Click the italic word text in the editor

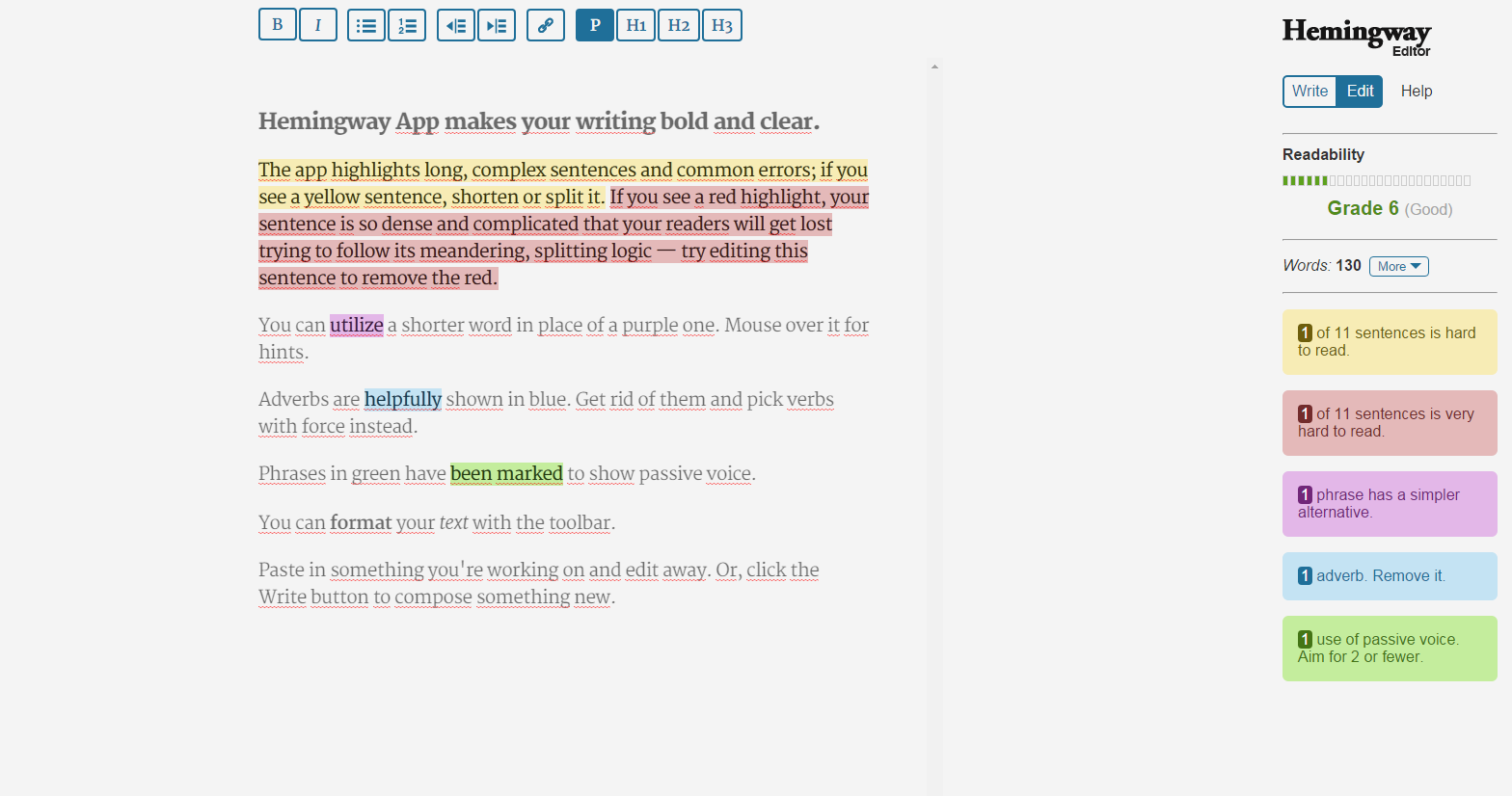453,522
